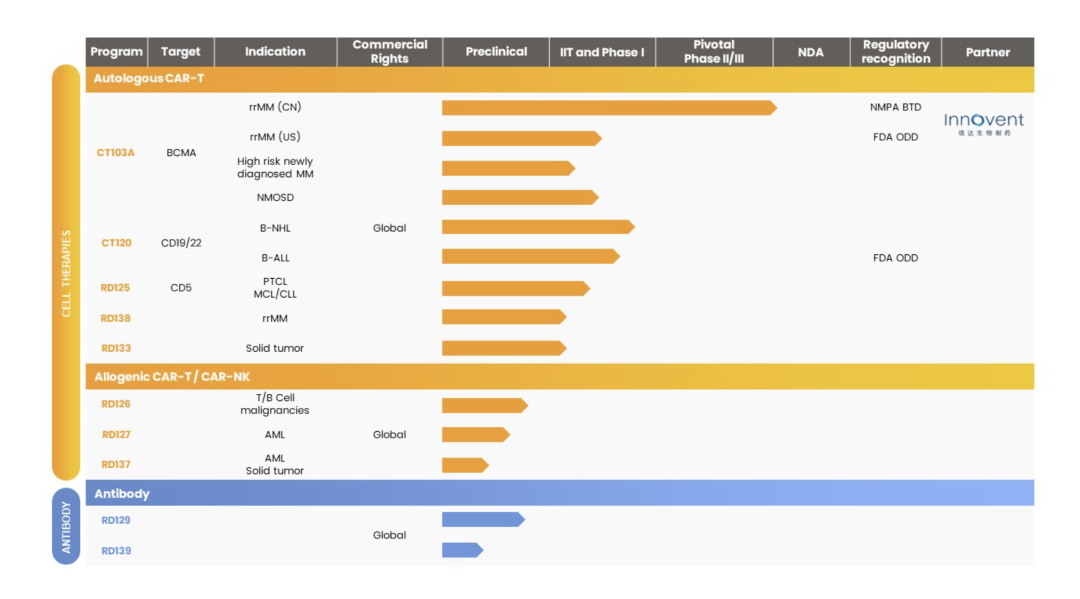
Task: Click the Innovent partner logo
Action: click(x=984, y=123)
